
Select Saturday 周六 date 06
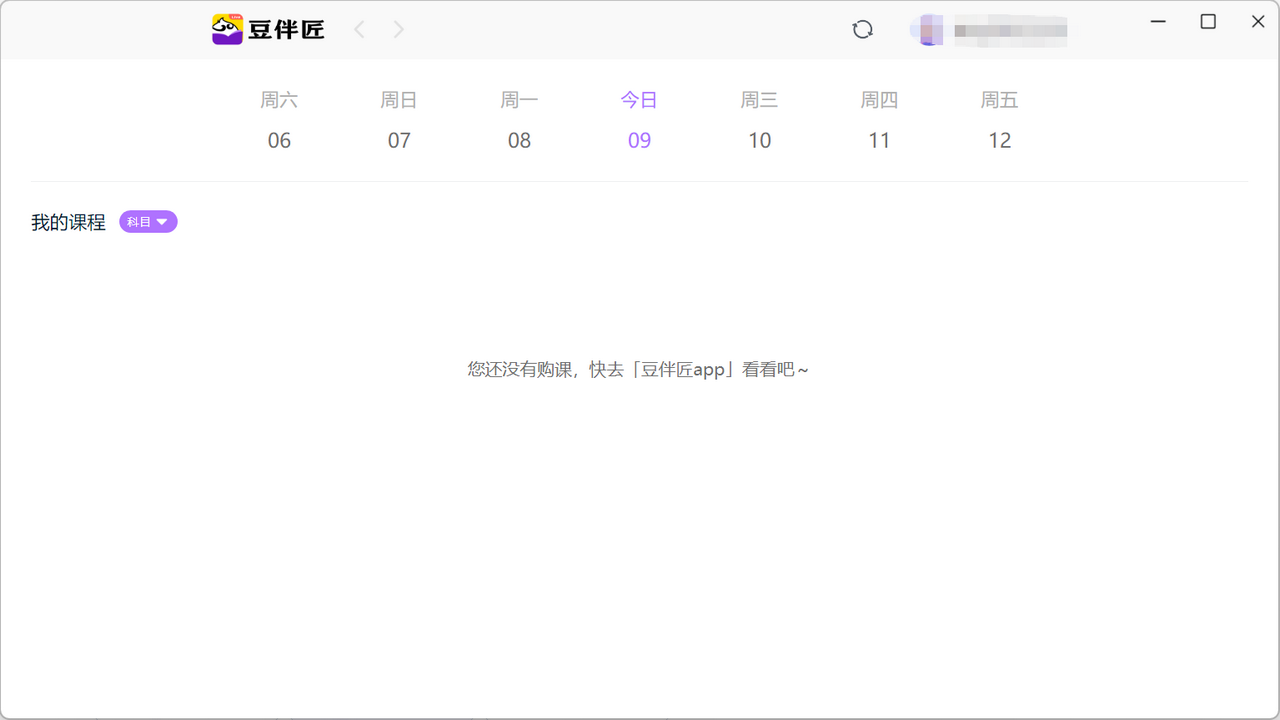point(279,120)
